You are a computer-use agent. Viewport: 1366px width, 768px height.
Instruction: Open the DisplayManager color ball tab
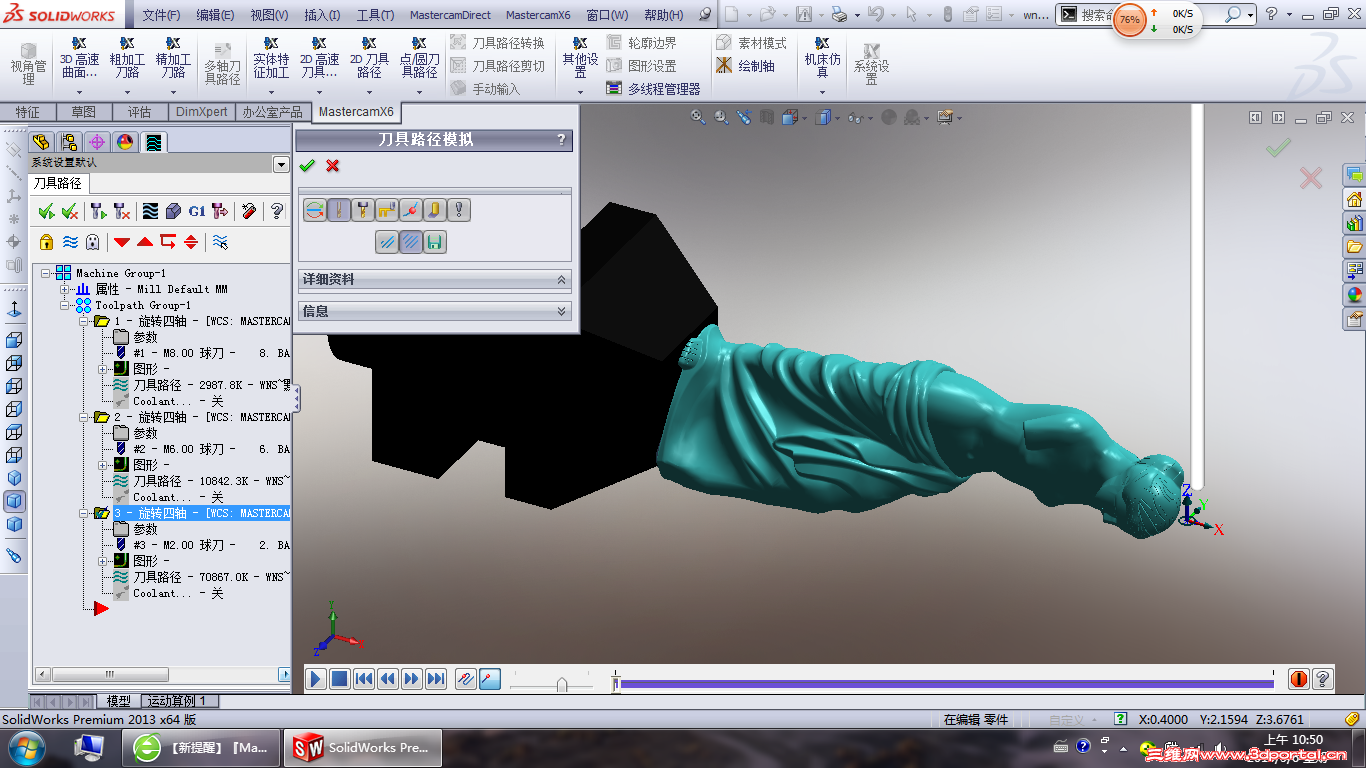125,141
